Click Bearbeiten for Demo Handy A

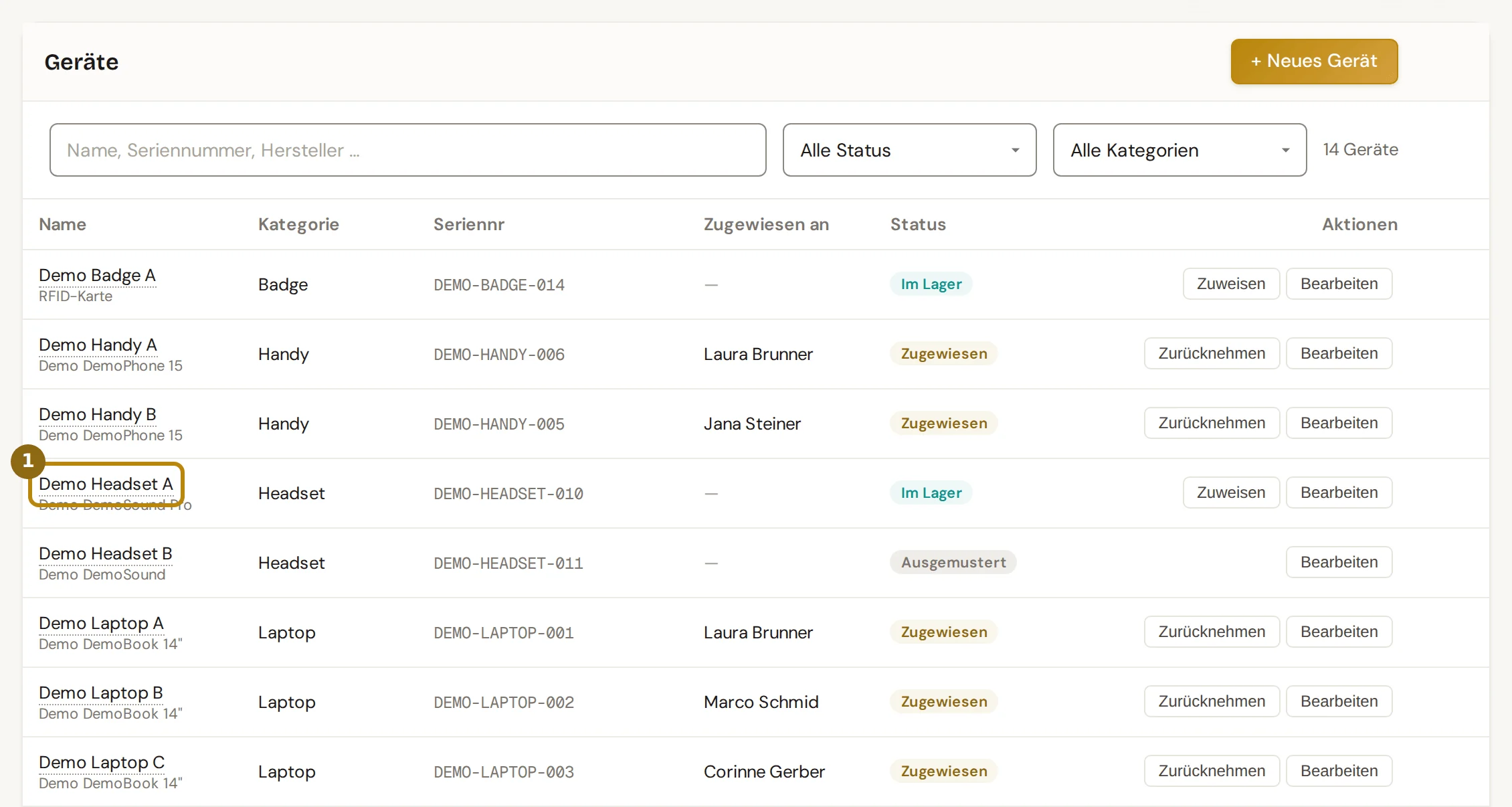[x=1339, y=353]
